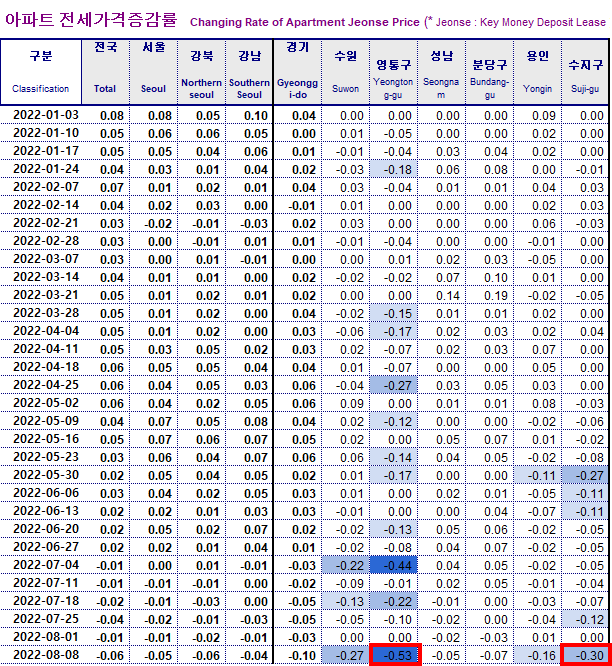The height and width of the screenshot is (666, 612).
Task: Click the 강북 Northern seoul header
Action: pos(201,72)
